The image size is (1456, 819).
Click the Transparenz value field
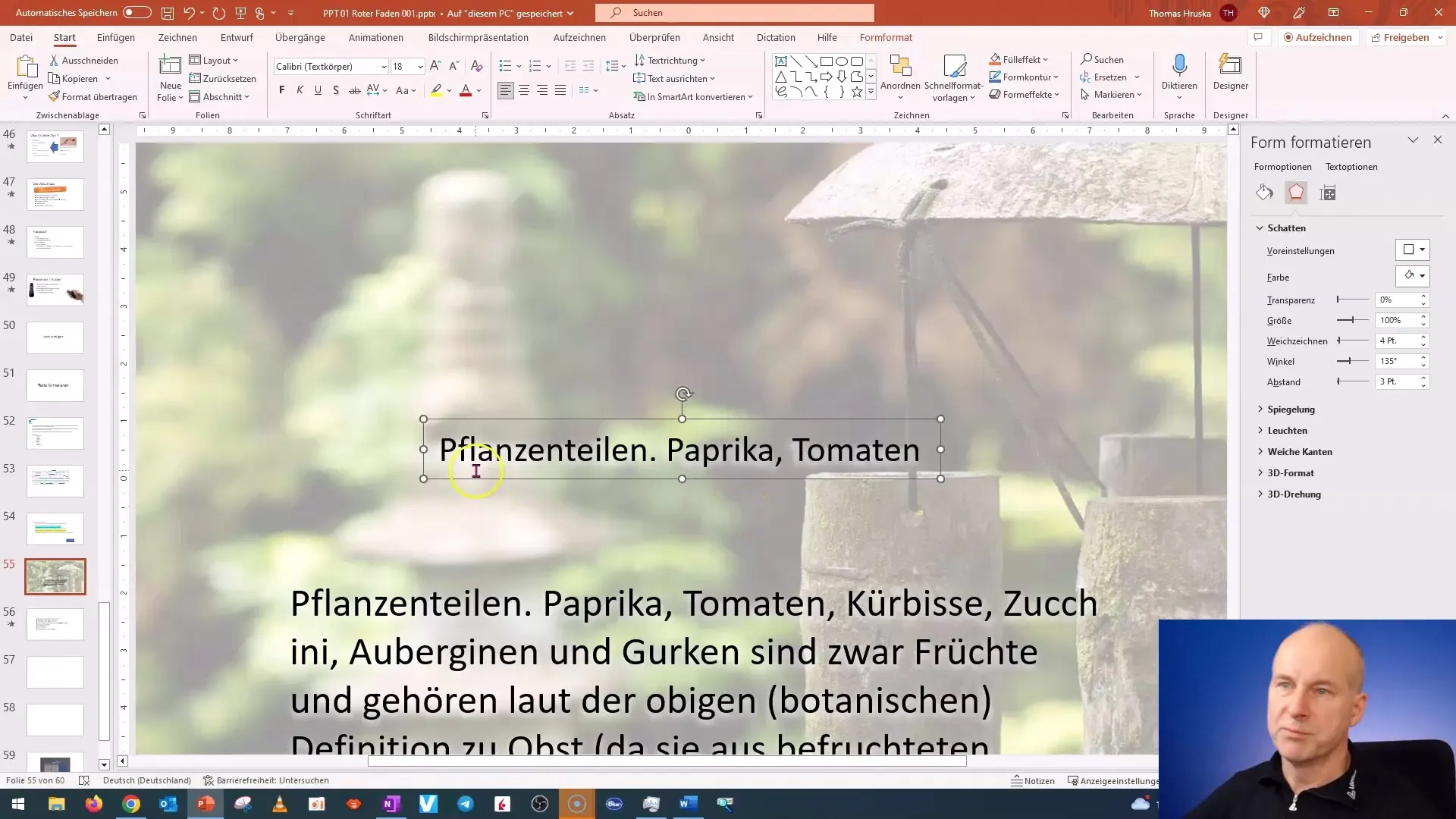coord(1396,300)
